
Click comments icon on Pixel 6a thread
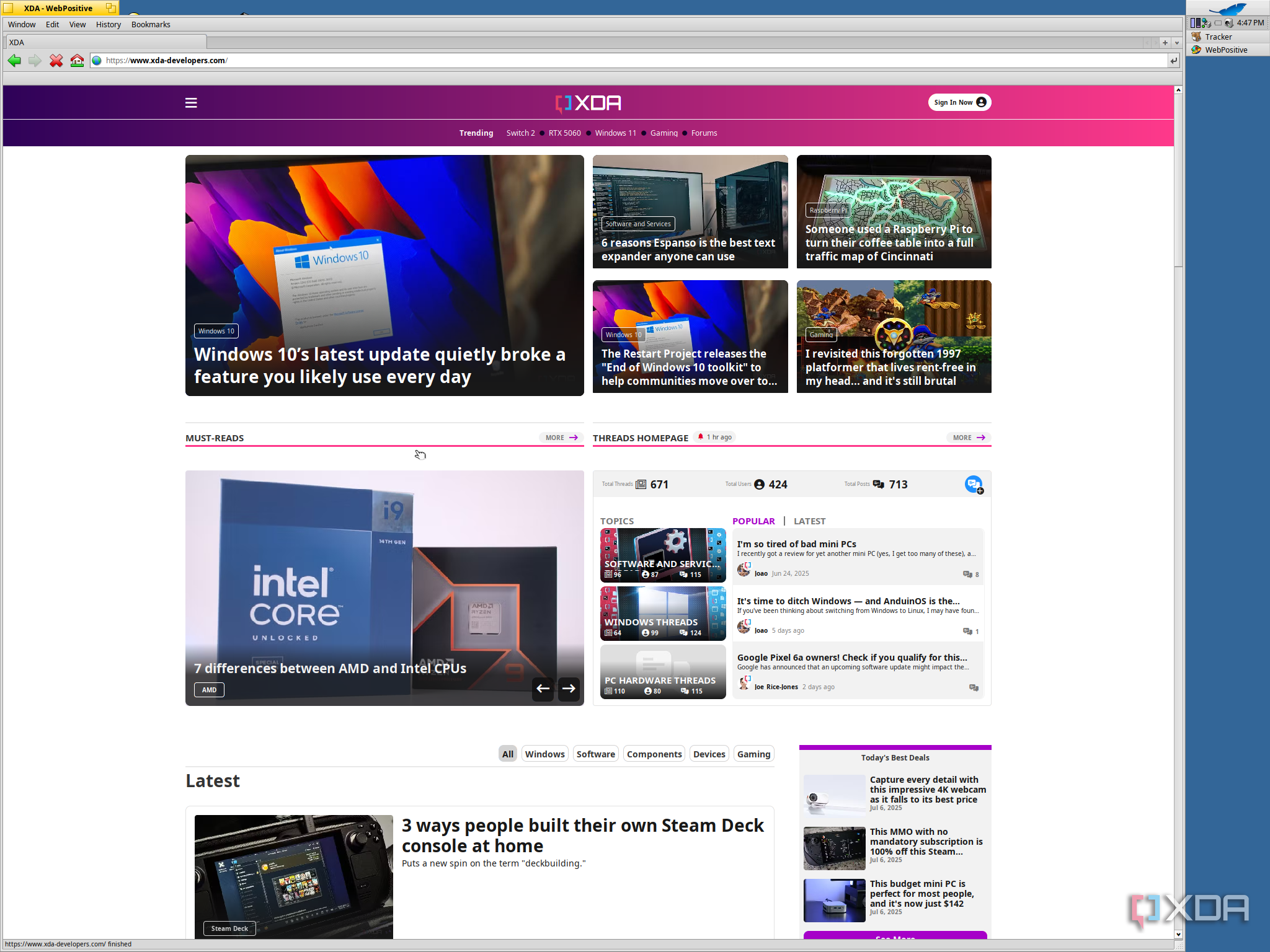tap(974, 688)
